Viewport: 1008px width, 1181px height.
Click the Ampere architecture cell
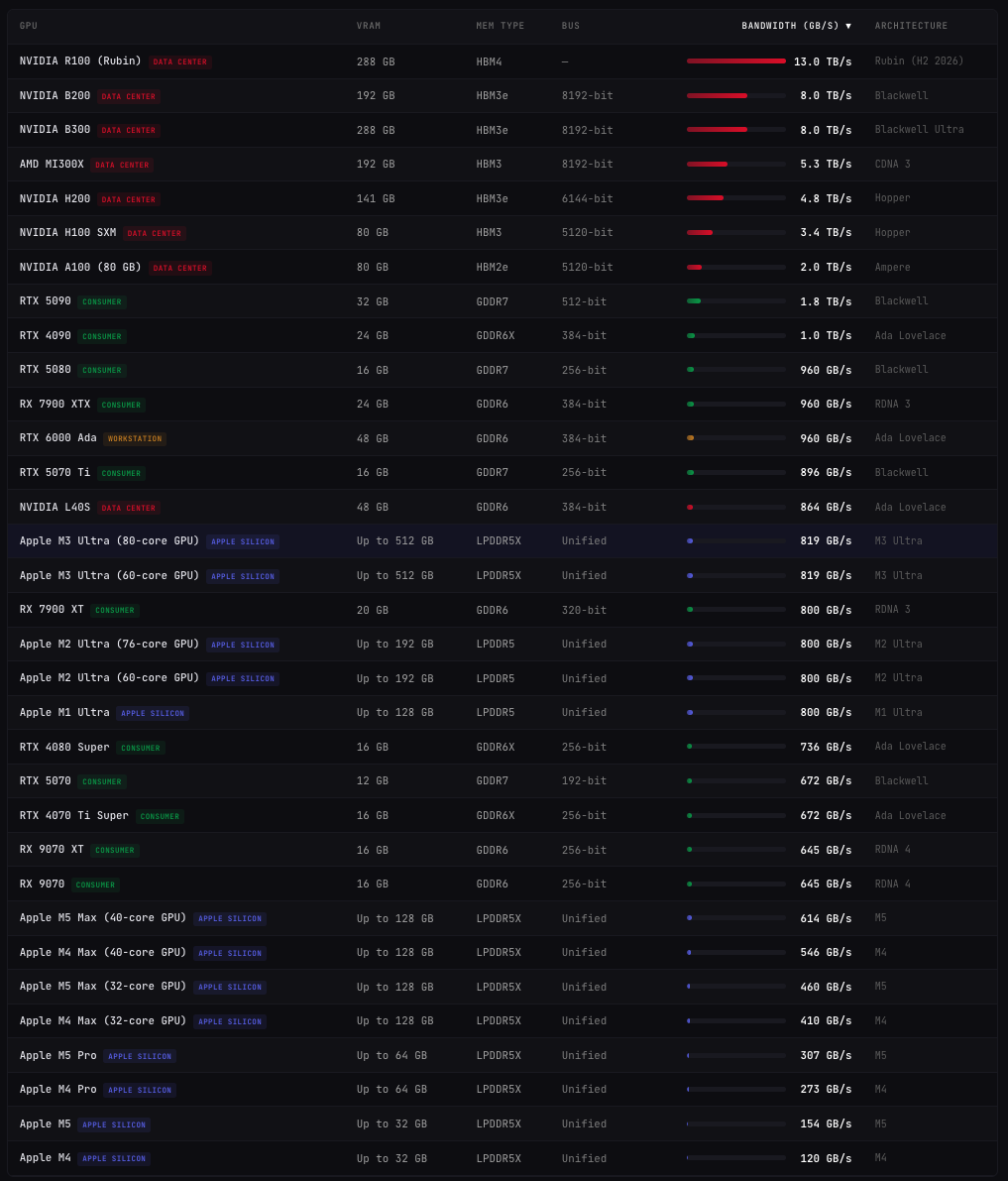point(893,268)
